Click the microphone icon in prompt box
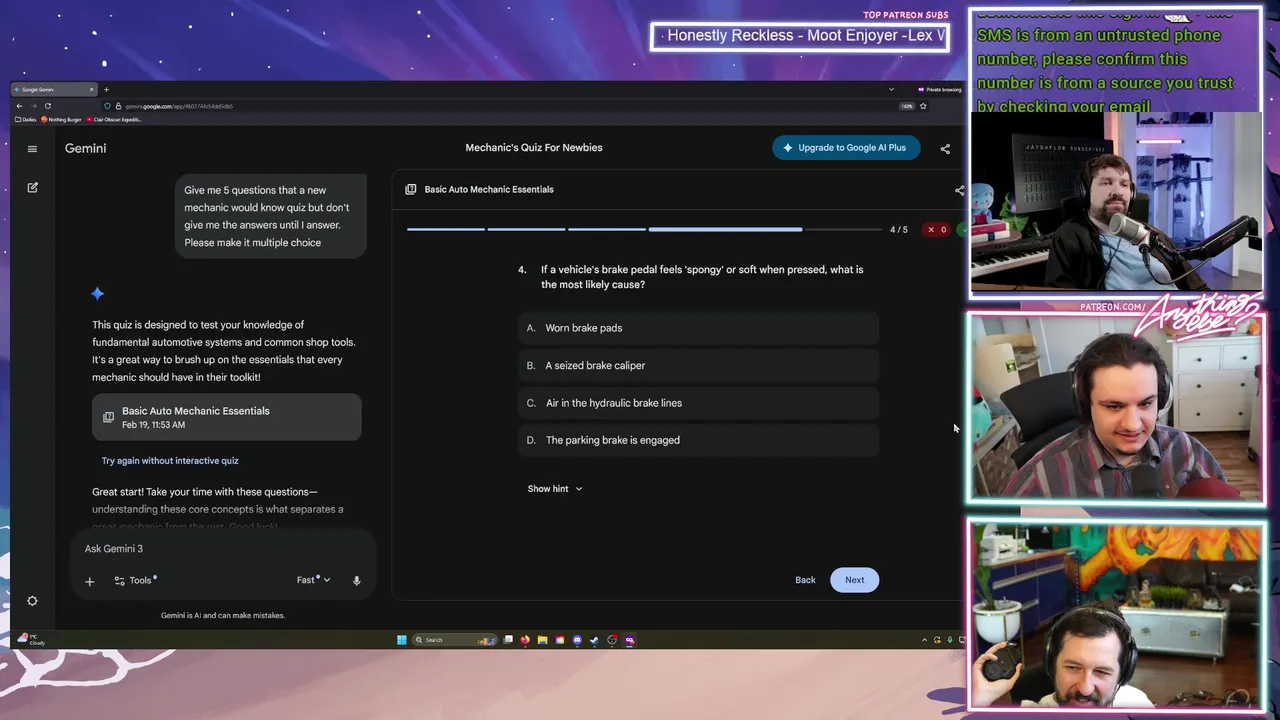The image size is (1280, 720). tap(356, 580)
